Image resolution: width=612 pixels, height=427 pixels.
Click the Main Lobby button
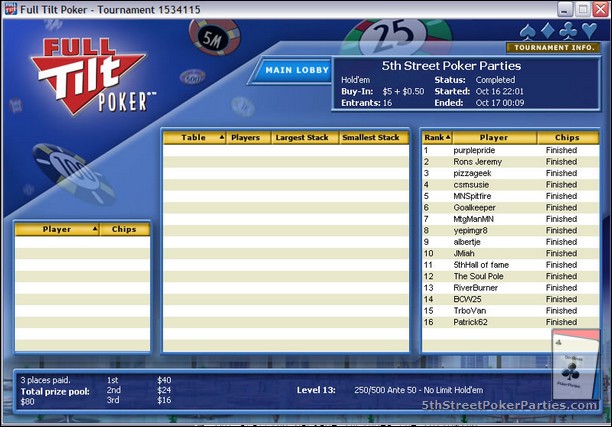pos(293,71)
